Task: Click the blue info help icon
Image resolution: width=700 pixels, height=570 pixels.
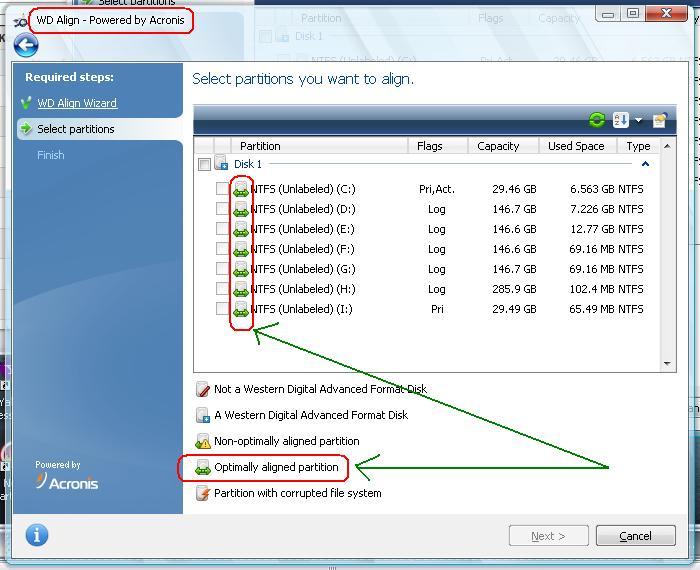Action: pos(37,534)
